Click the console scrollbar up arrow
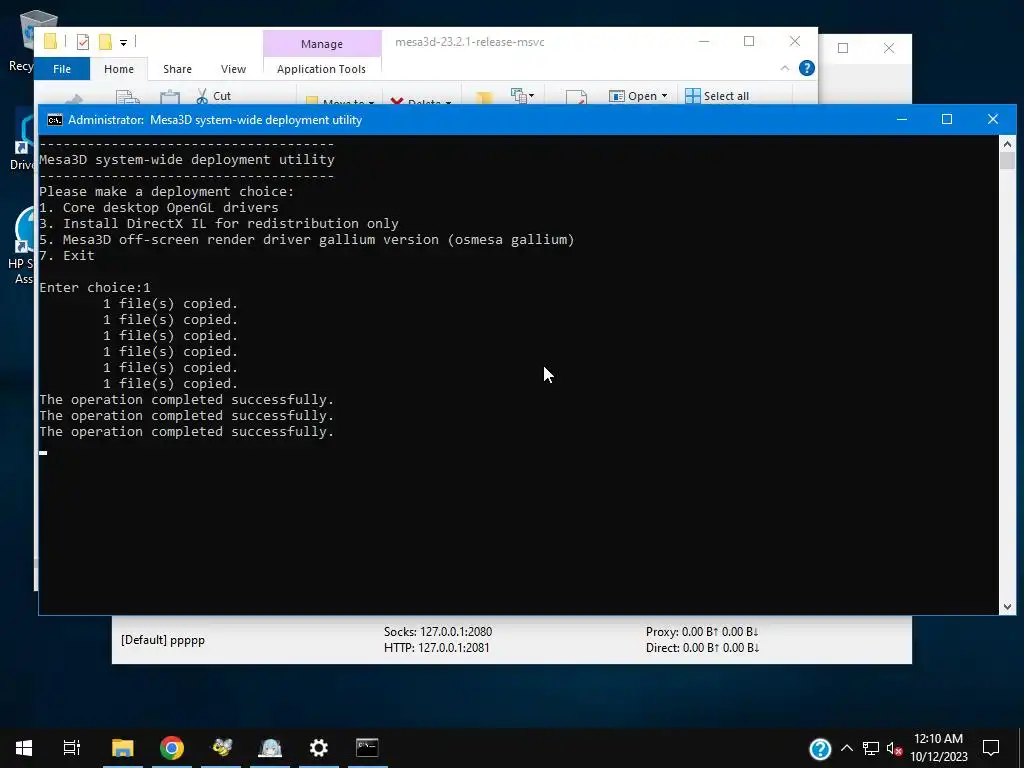 click(1007, 144)
